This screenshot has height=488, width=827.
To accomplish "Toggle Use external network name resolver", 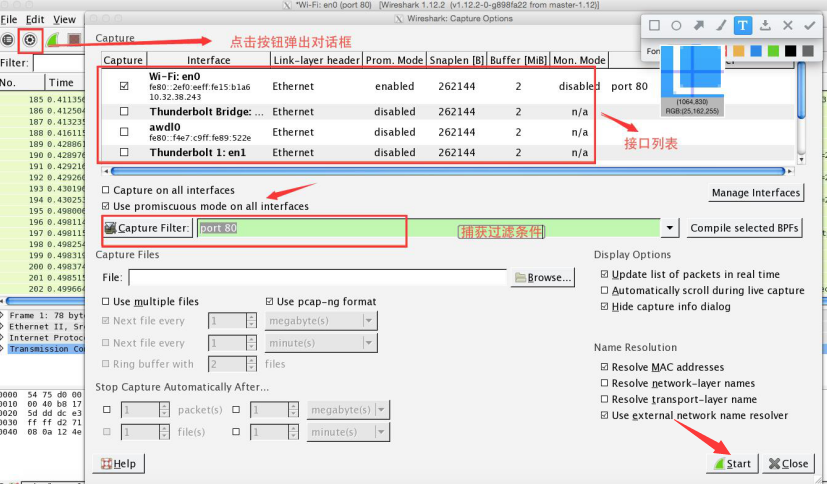I will (x=604, y=415).
